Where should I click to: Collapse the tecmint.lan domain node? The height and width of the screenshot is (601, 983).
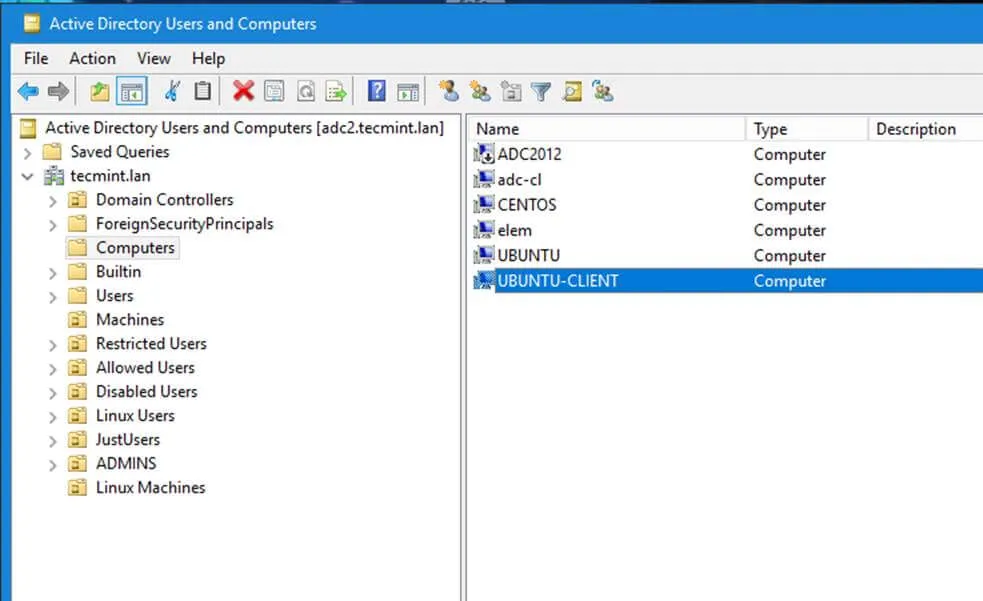pos(27,176)
